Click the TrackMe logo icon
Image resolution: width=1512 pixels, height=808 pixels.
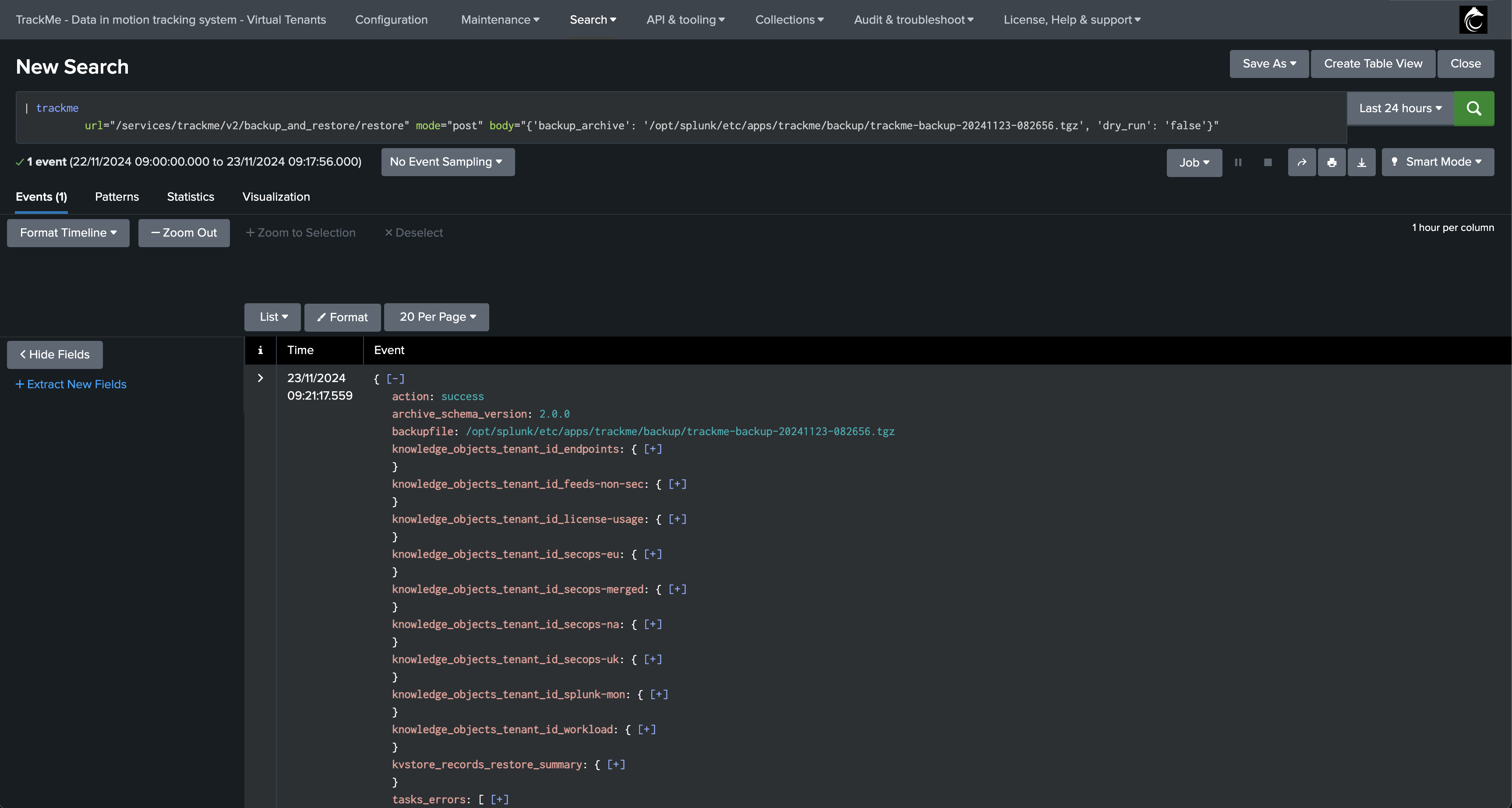(1473, 20)
